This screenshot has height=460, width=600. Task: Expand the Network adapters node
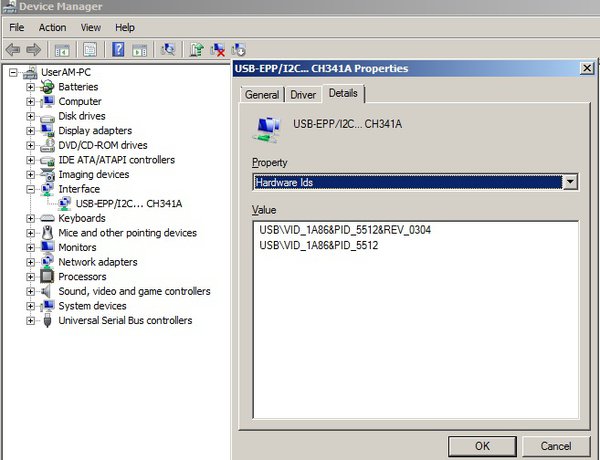pyautogui.click(x=30, y=262)
